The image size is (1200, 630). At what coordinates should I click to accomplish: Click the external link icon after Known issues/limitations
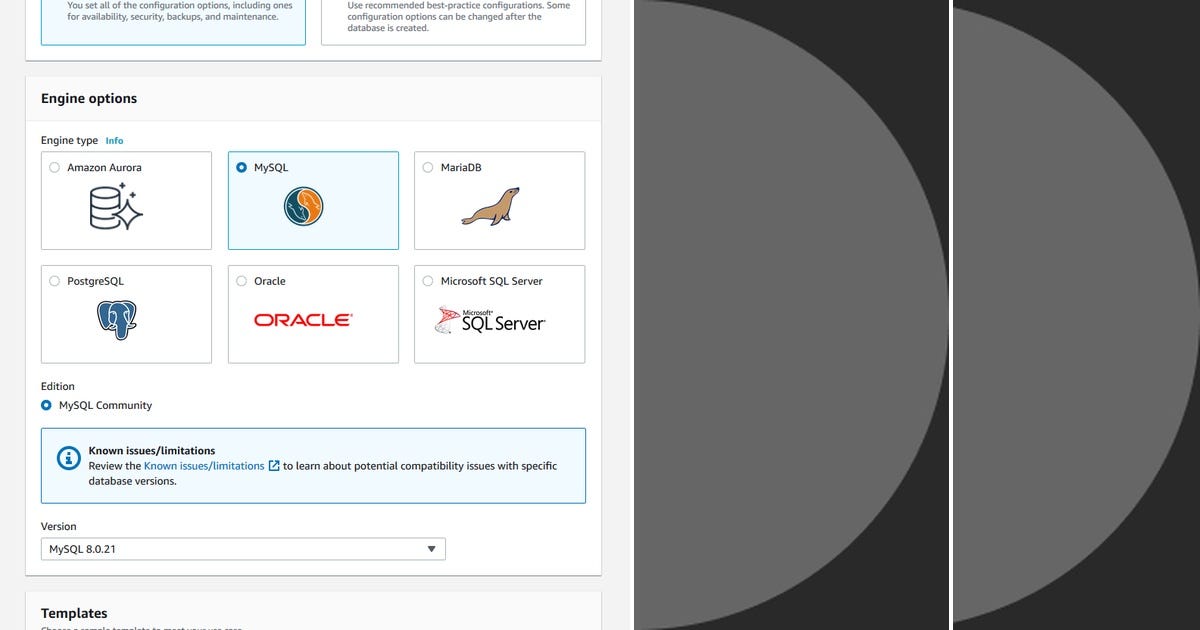click(274, 466)
